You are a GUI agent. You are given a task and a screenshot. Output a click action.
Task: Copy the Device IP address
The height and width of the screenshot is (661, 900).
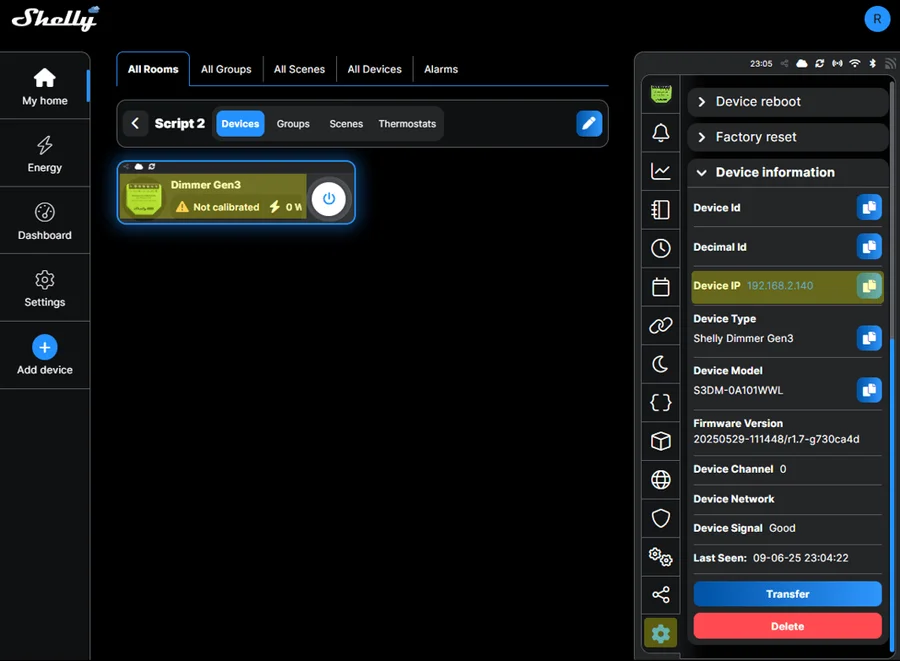pyautogui.click(x=869, y=286)
